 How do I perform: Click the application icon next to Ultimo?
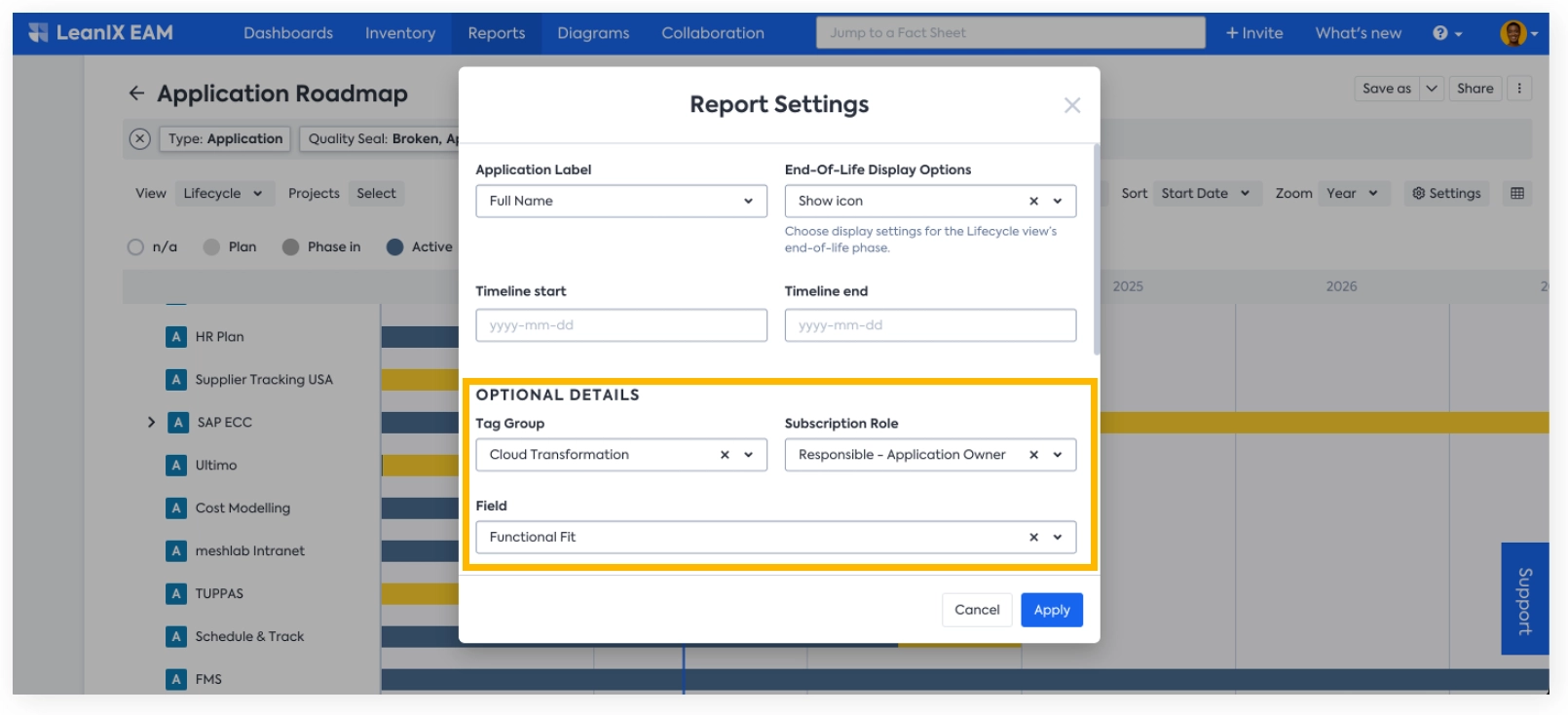pos(176,466)
